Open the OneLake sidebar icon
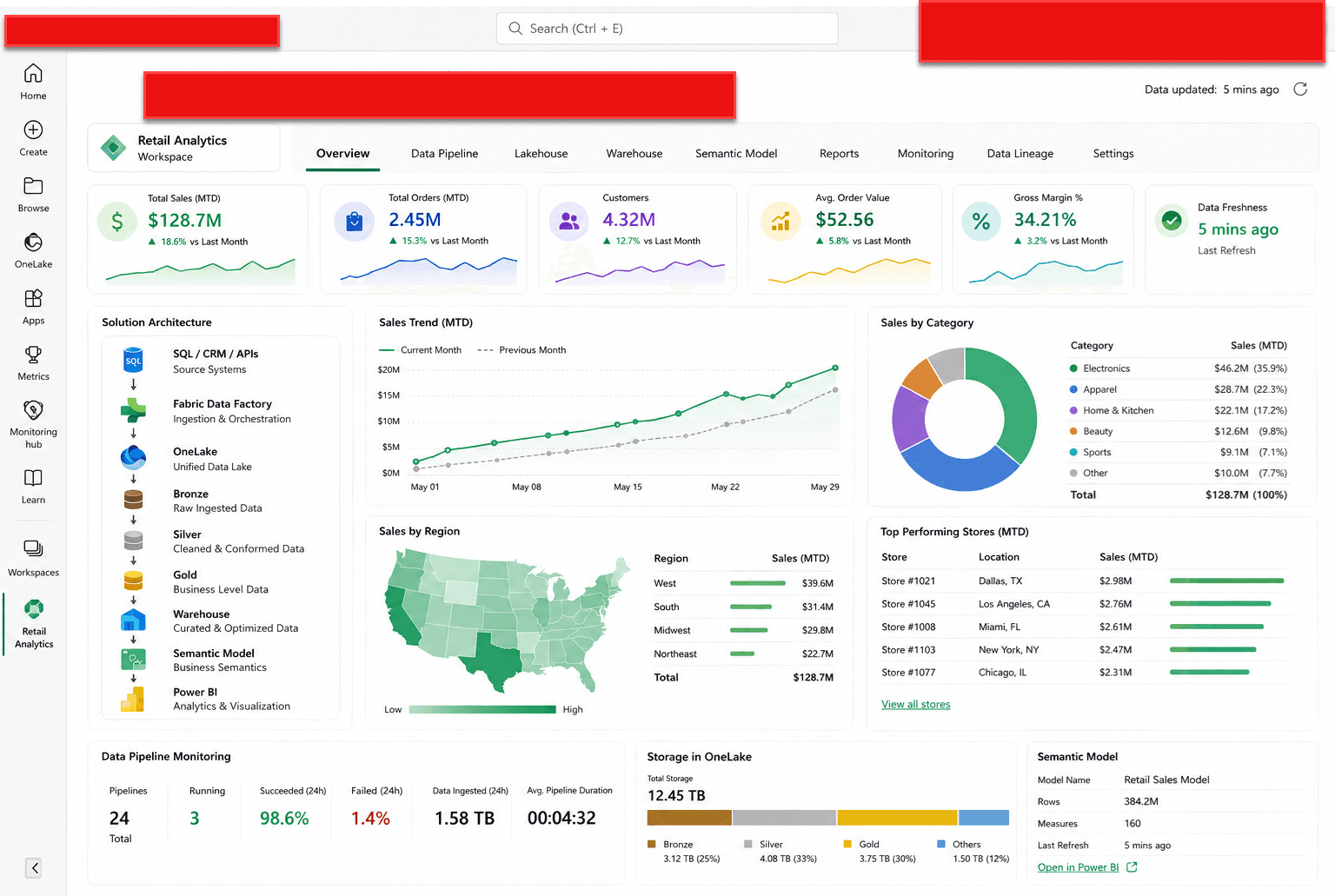Screen dimensions: 1335x896 (33, 242)
